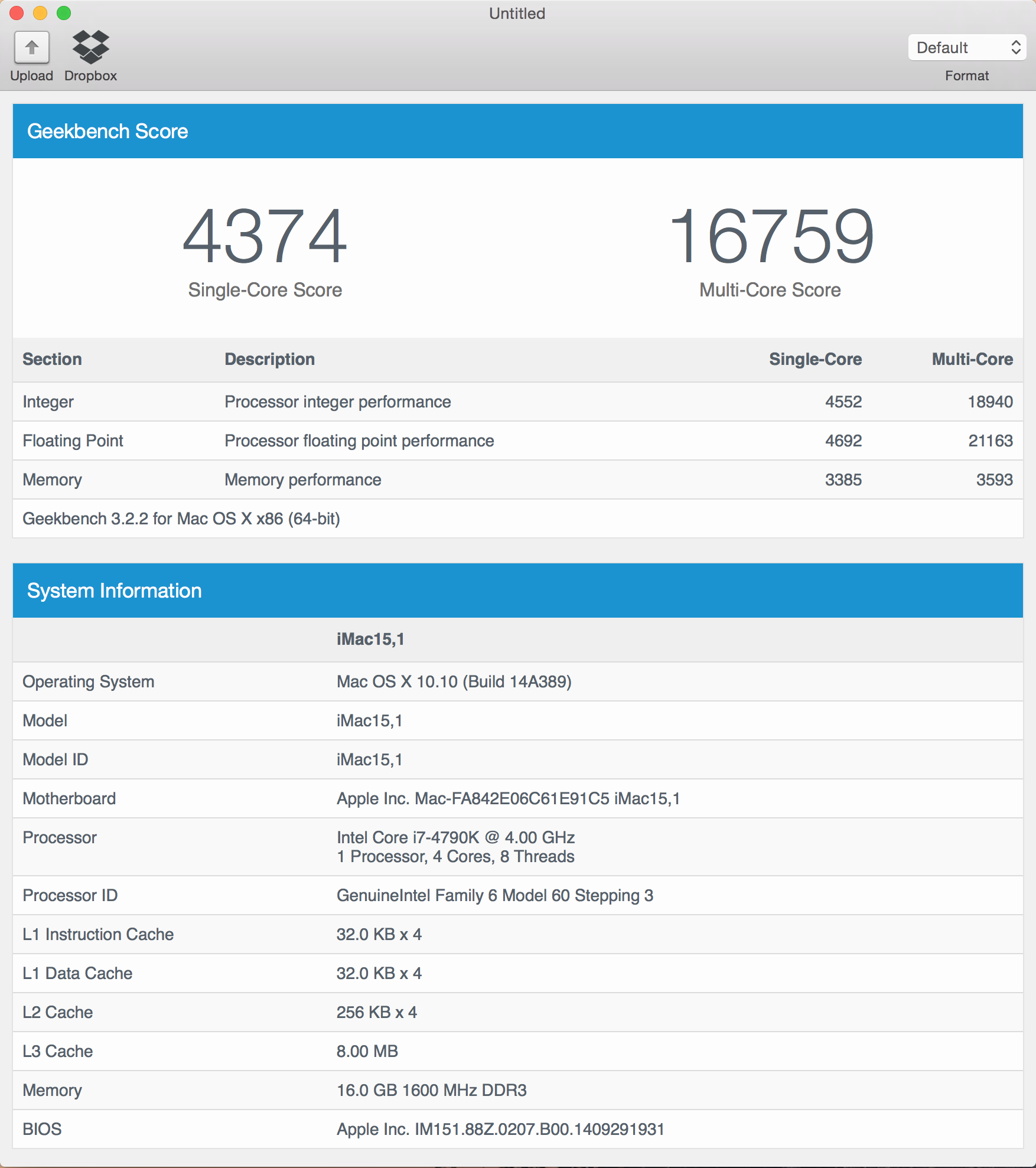Click Geekbench 3.2.2 version line
The height and width of the screenshot is (1168, 1036).
(181, 519)
